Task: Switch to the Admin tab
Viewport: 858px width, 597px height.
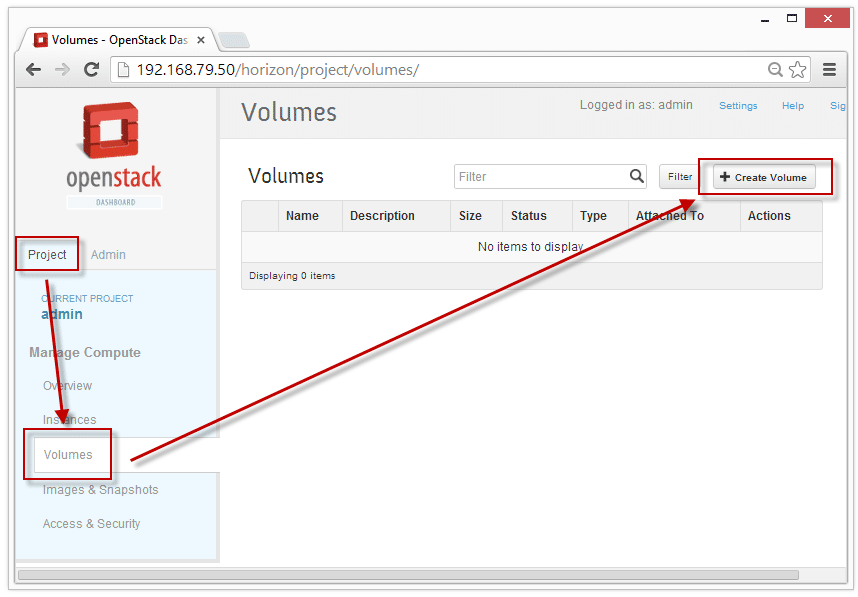Action: 108,255
